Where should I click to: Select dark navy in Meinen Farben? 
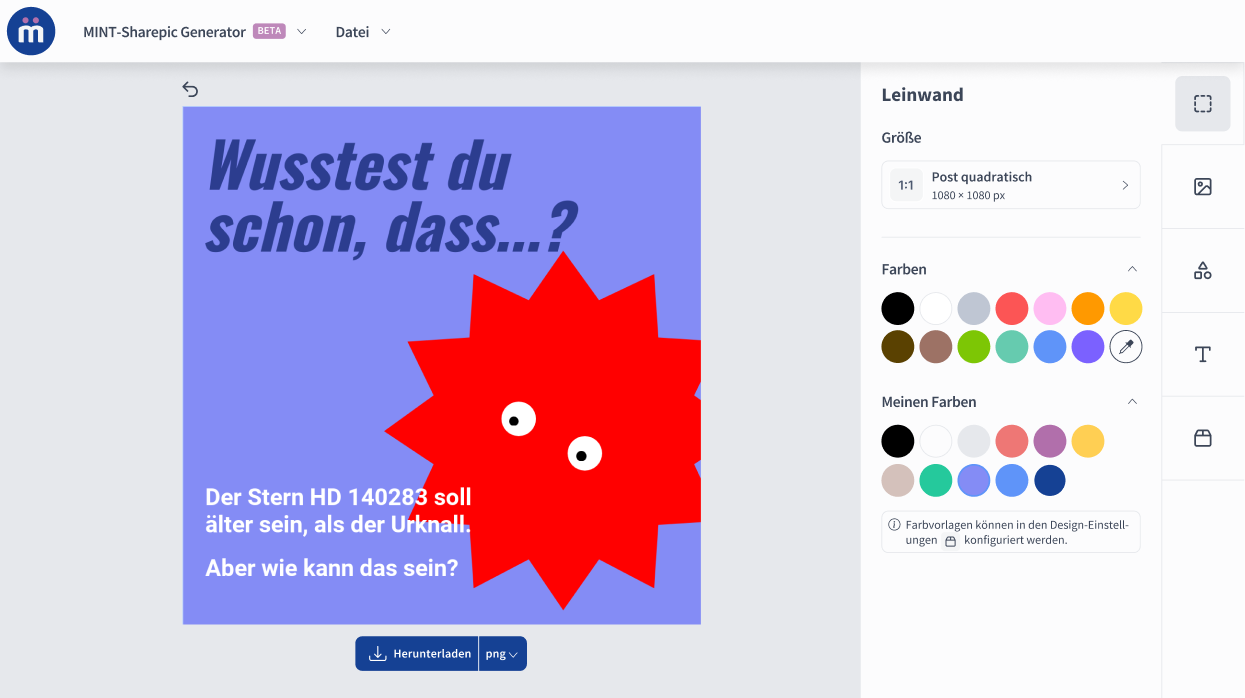1050,480
